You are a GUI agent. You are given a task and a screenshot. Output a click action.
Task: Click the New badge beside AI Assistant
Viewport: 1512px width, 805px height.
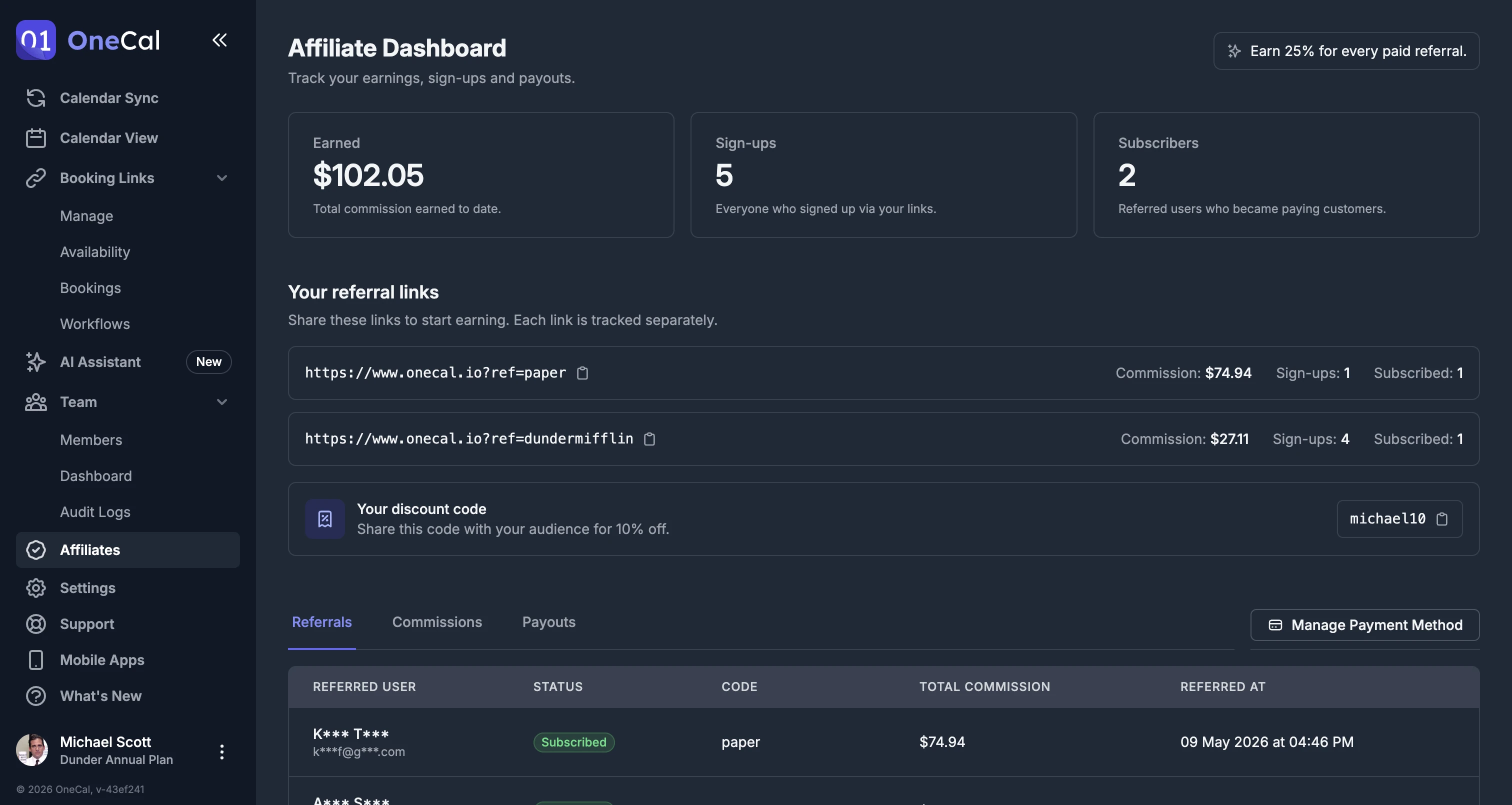[209, 361]
